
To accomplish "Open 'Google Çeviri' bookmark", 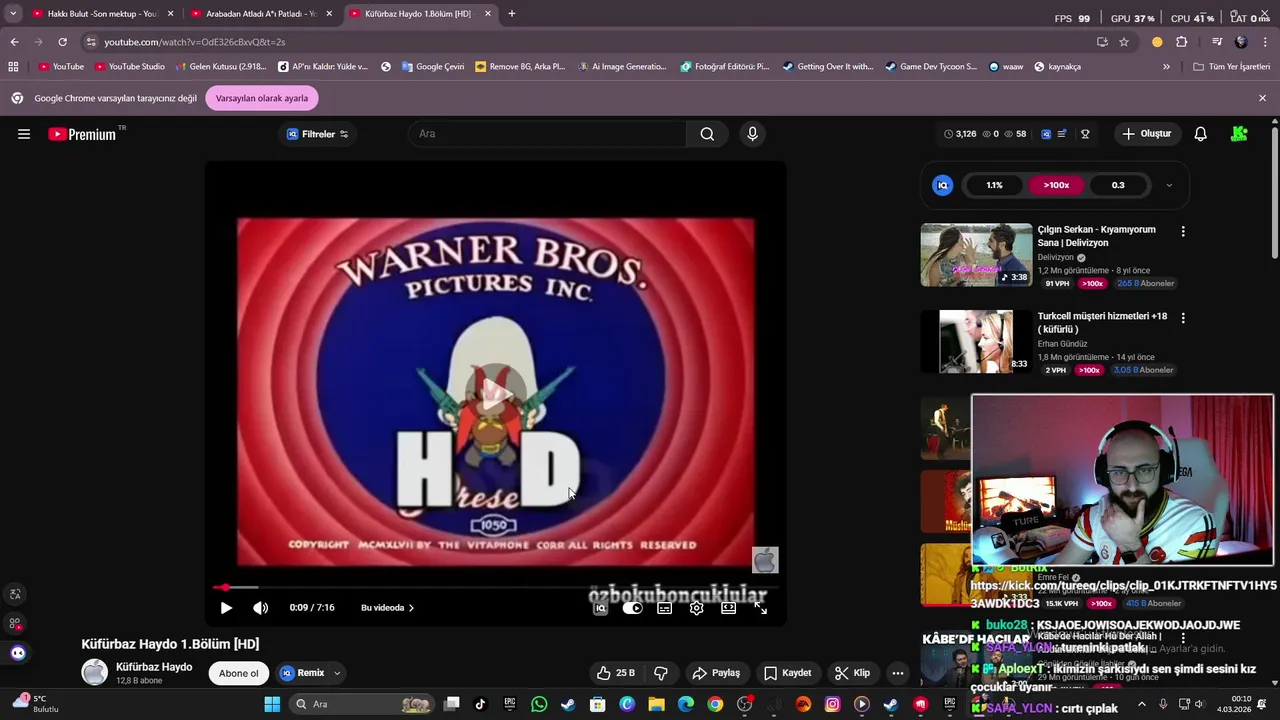I will (x=433, y=67).
